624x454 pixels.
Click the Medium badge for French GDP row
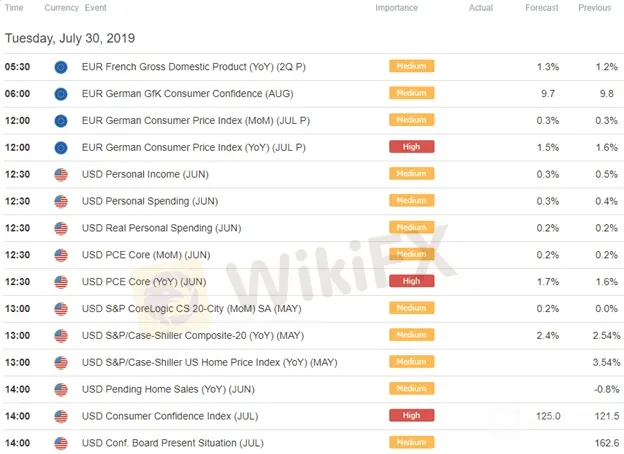coord(411,66)
